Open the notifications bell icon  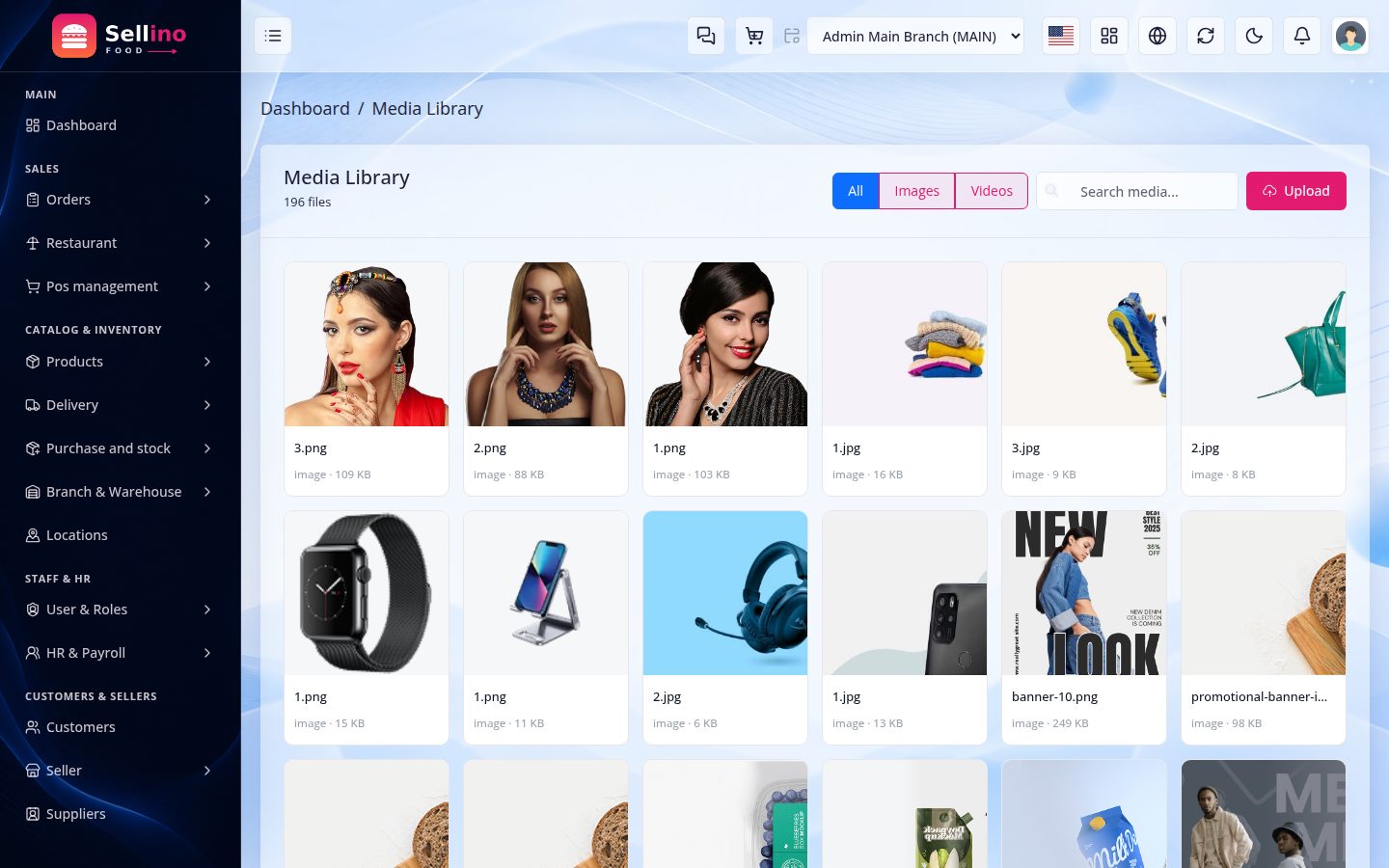pos(1302,36)
